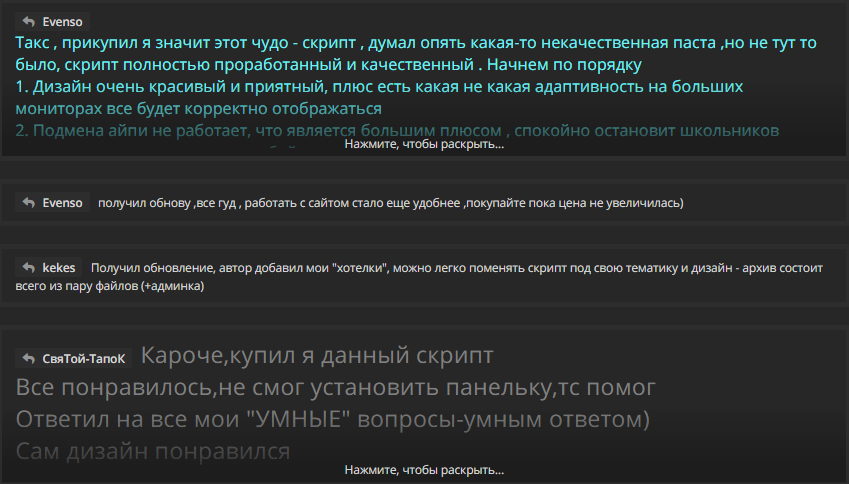849x484 pixels.
Task: Click the reply arrow icon next to СвяТой-ТапоК
Action: 29,358
